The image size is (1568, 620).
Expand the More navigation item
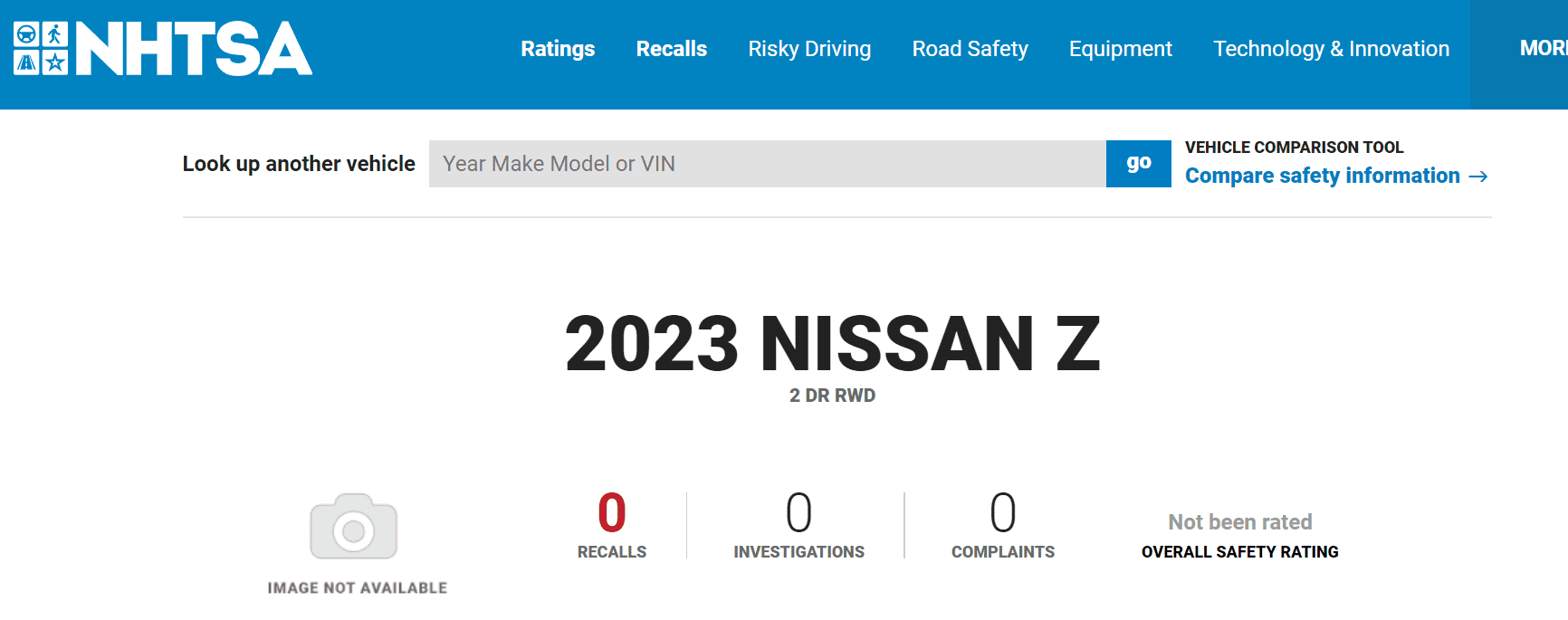[1543, 49]
